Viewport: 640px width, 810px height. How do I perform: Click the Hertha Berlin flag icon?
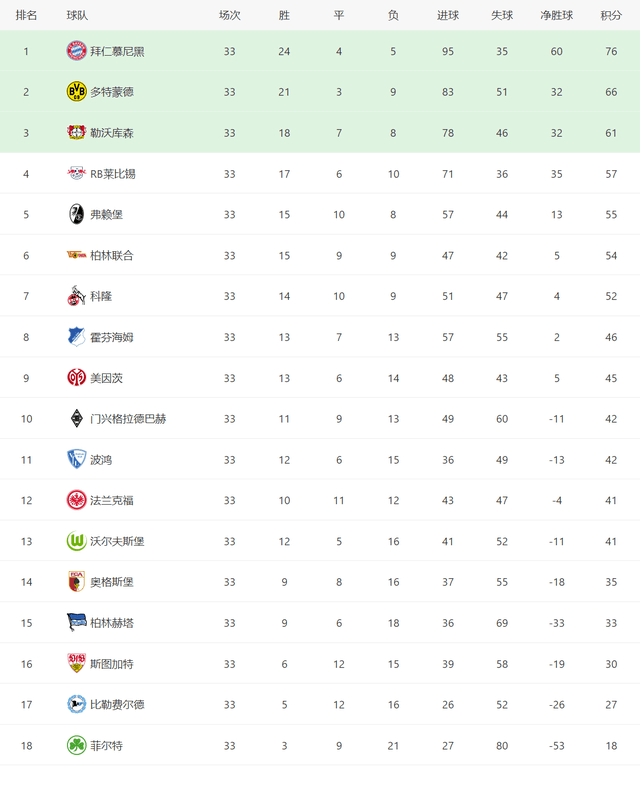click(76, 622)
